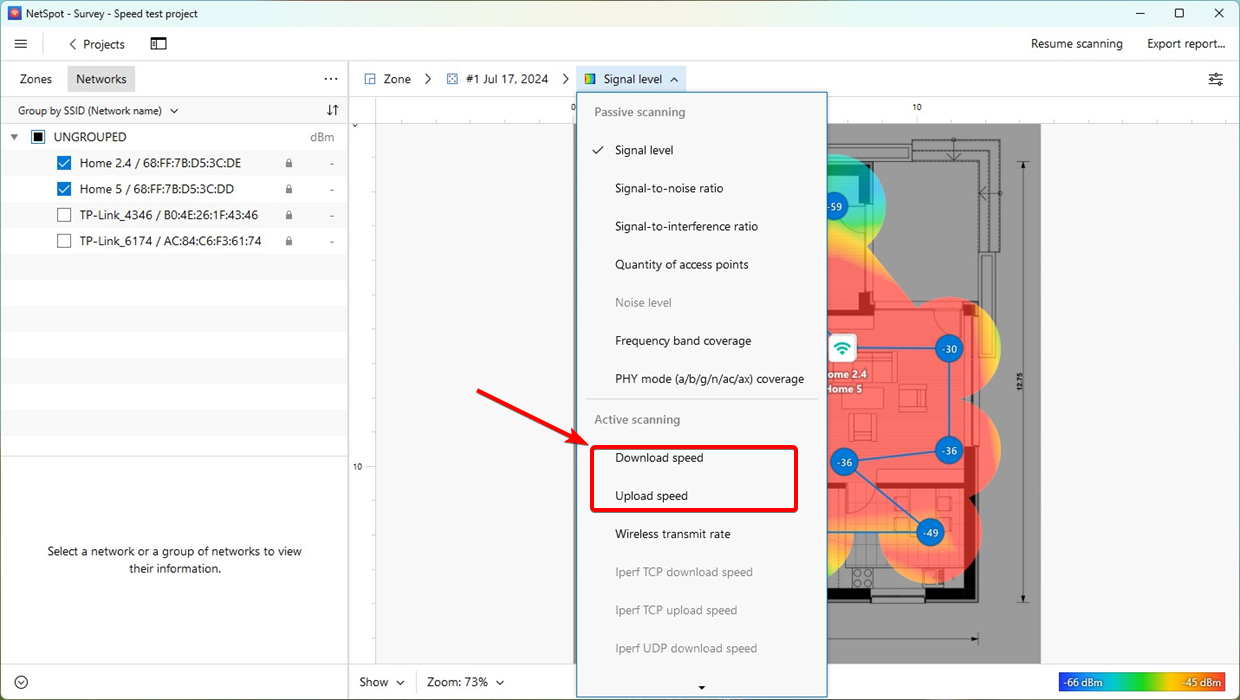Toggle the UNGROUPED group checkbox
This screenshot has width=1240, height=700.
tap(38, 137)
